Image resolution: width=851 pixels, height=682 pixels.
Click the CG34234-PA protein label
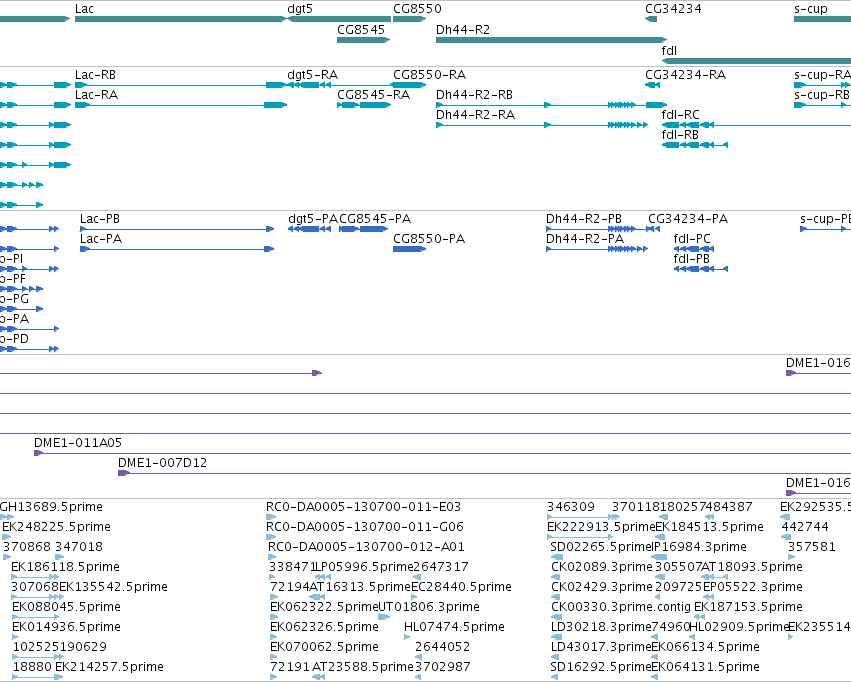click(688, 219)
